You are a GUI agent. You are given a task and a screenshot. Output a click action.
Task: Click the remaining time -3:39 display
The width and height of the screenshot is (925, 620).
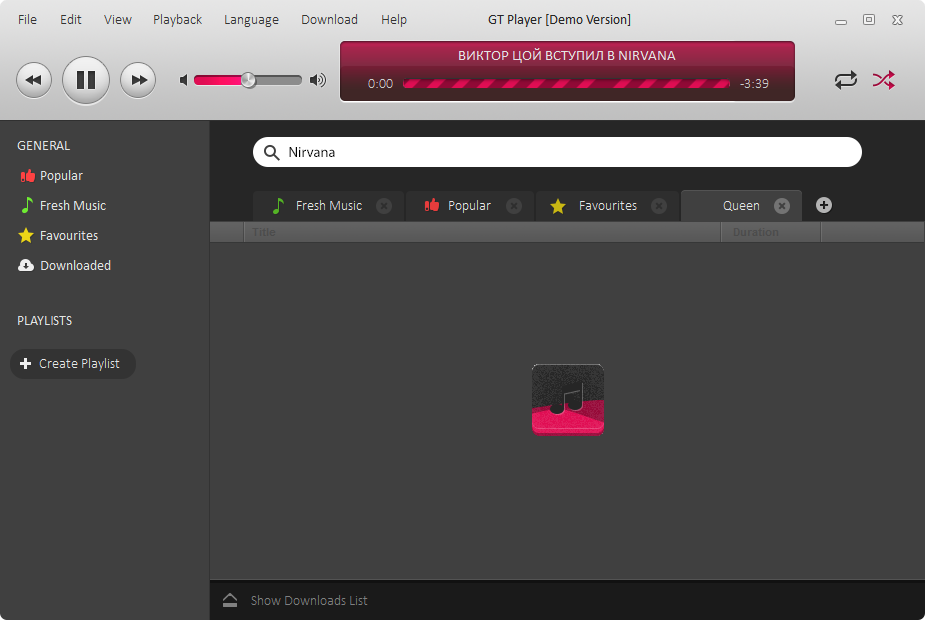(754, 84)
